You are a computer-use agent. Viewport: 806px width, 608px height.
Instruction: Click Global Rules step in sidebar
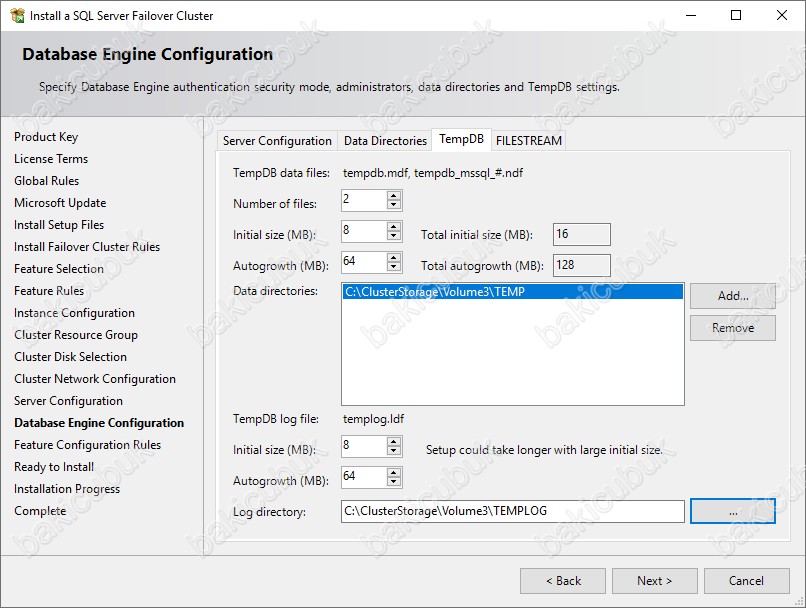[47, 181]
